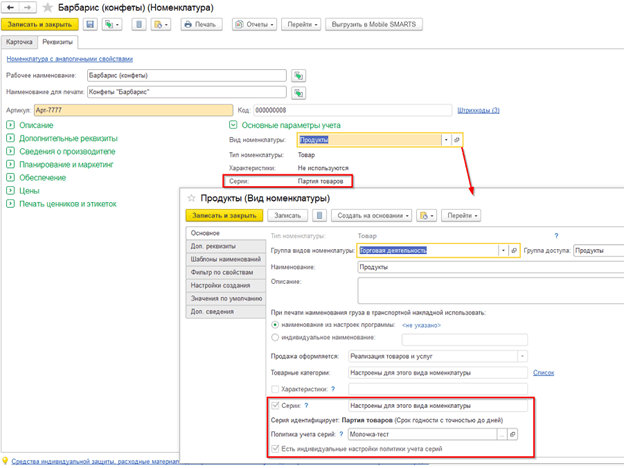Select 'индивидуальное наименование' radio button
The width and height of the screenshot is (624, 468).
(x=276, y=337)
